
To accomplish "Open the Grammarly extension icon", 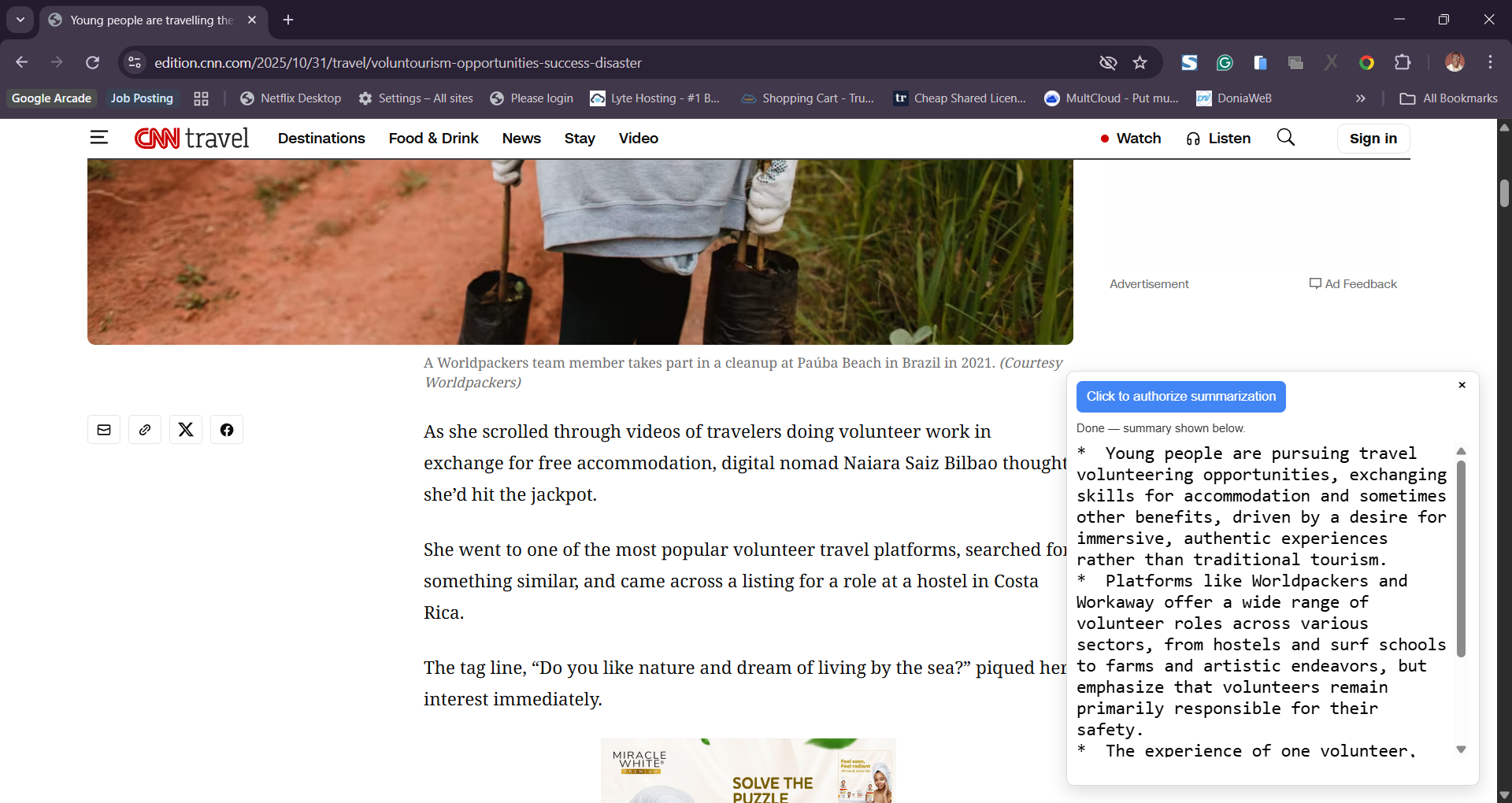I will [1225, 62].
